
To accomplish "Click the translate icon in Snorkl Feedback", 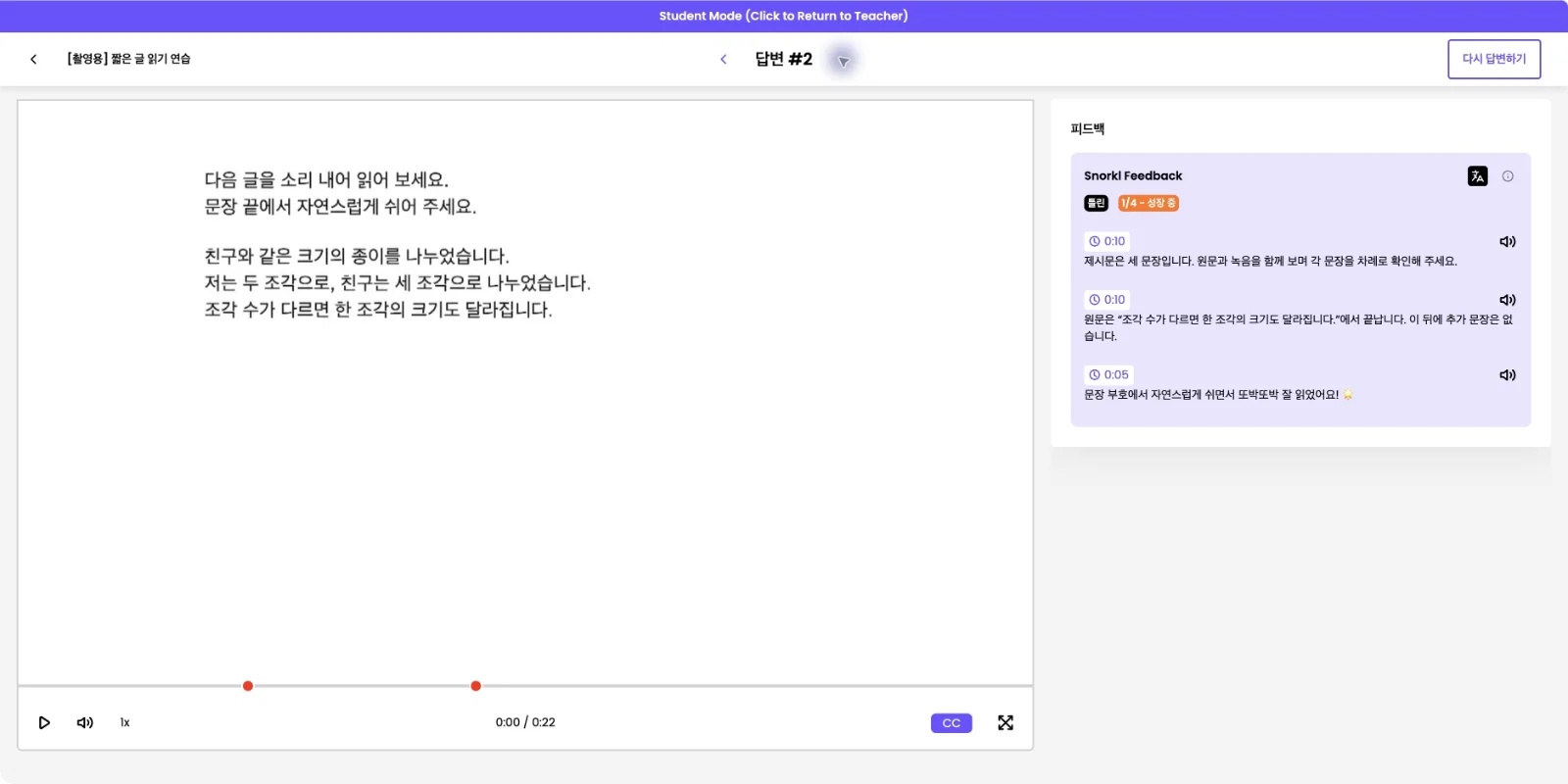I will [x=1477, y=176].
